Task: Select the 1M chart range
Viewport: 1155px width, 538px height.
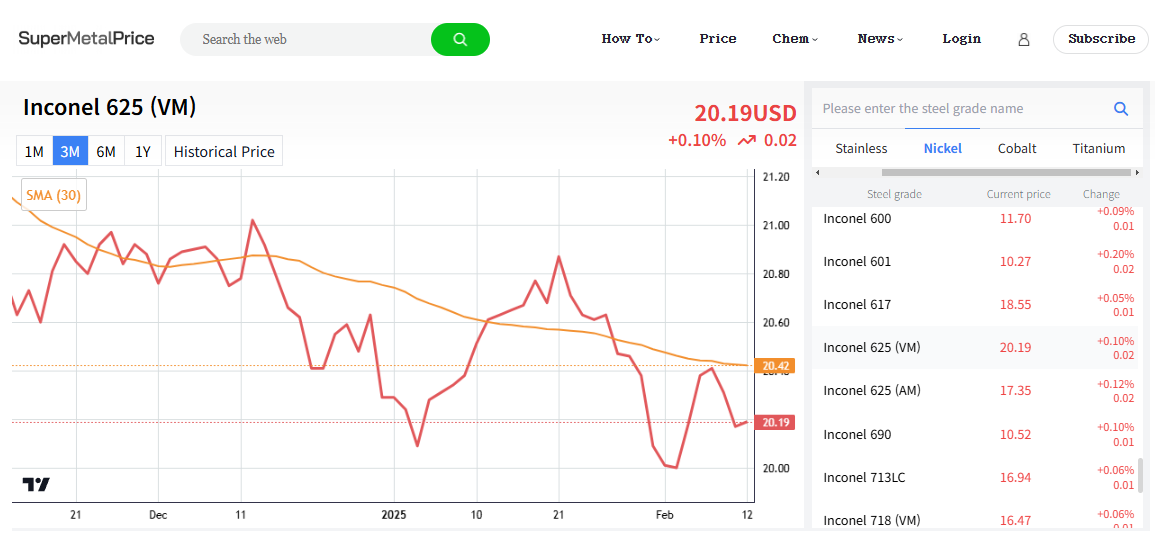Action: pyautogui.click(x=34, y=152)
